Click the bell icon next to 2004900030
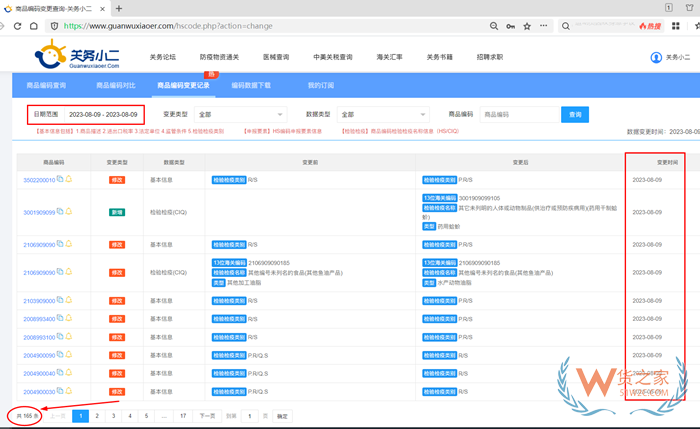 pos(68,391)
